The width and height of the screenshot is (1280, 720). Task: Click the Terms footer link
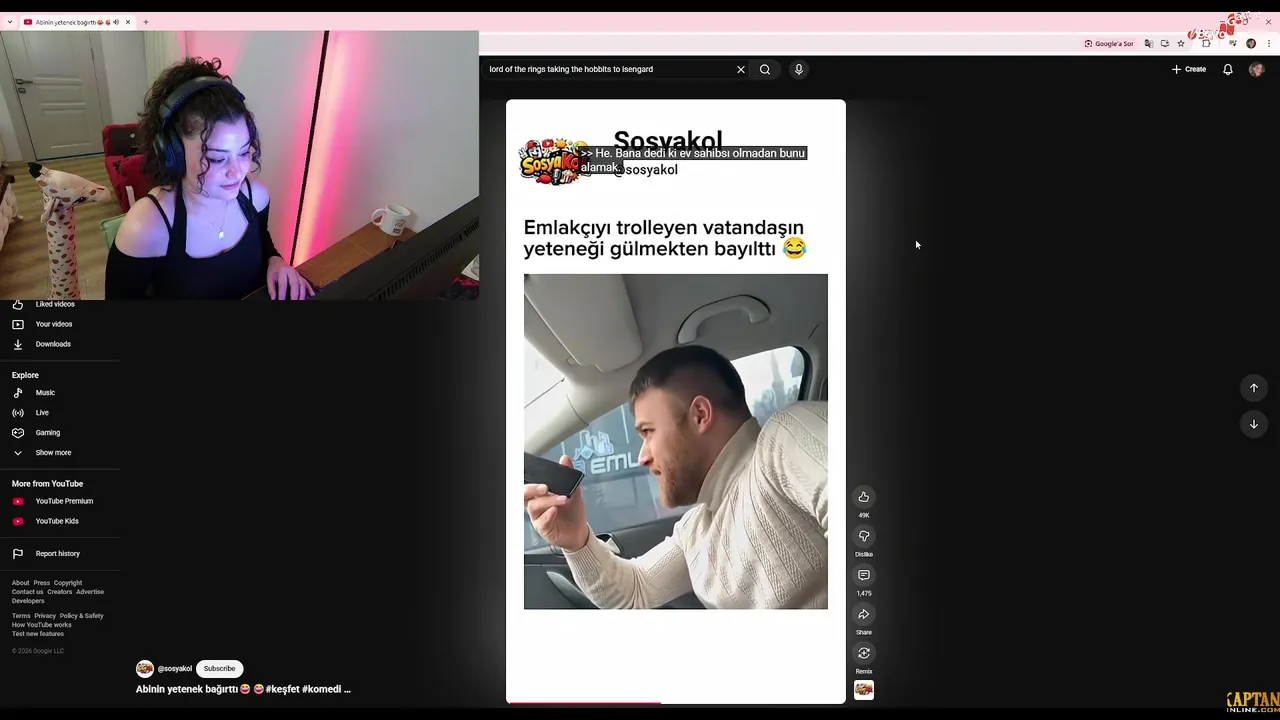pyautogui.click(x=21, y=616)
